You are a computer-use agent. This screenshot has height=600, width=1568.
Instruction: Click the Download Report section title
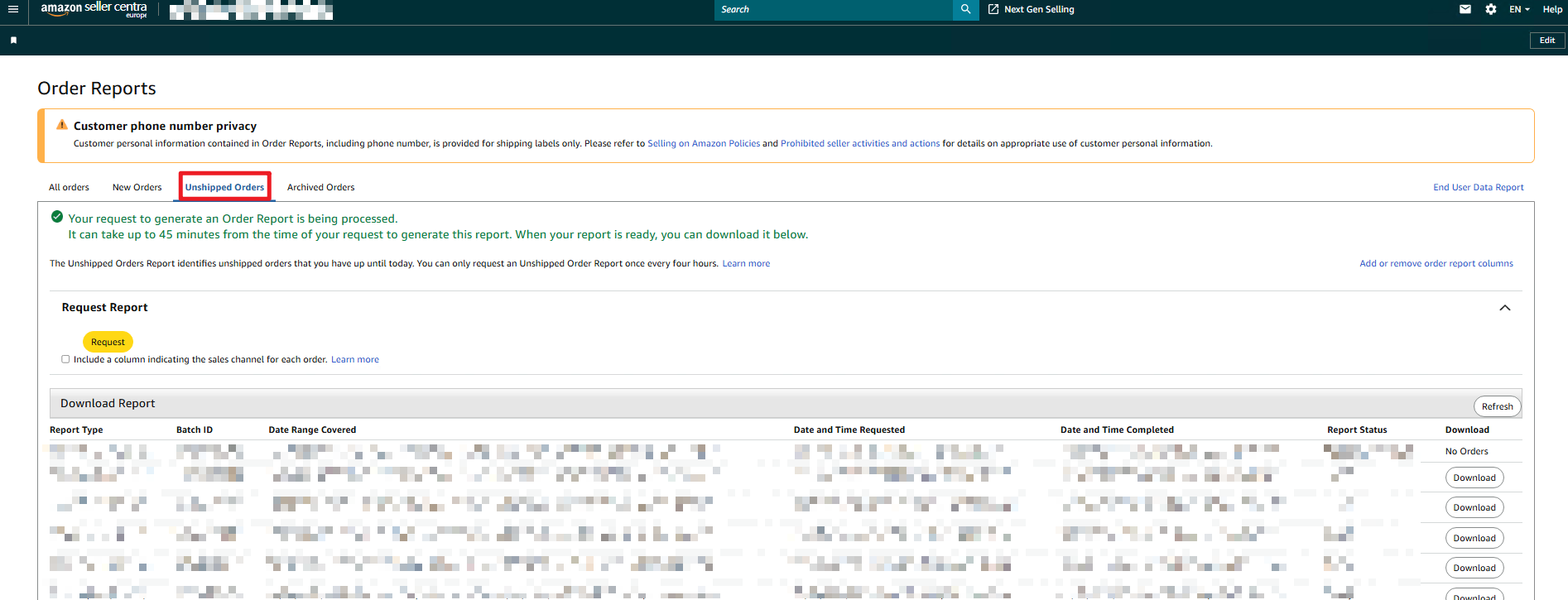(x=108, y=403)
